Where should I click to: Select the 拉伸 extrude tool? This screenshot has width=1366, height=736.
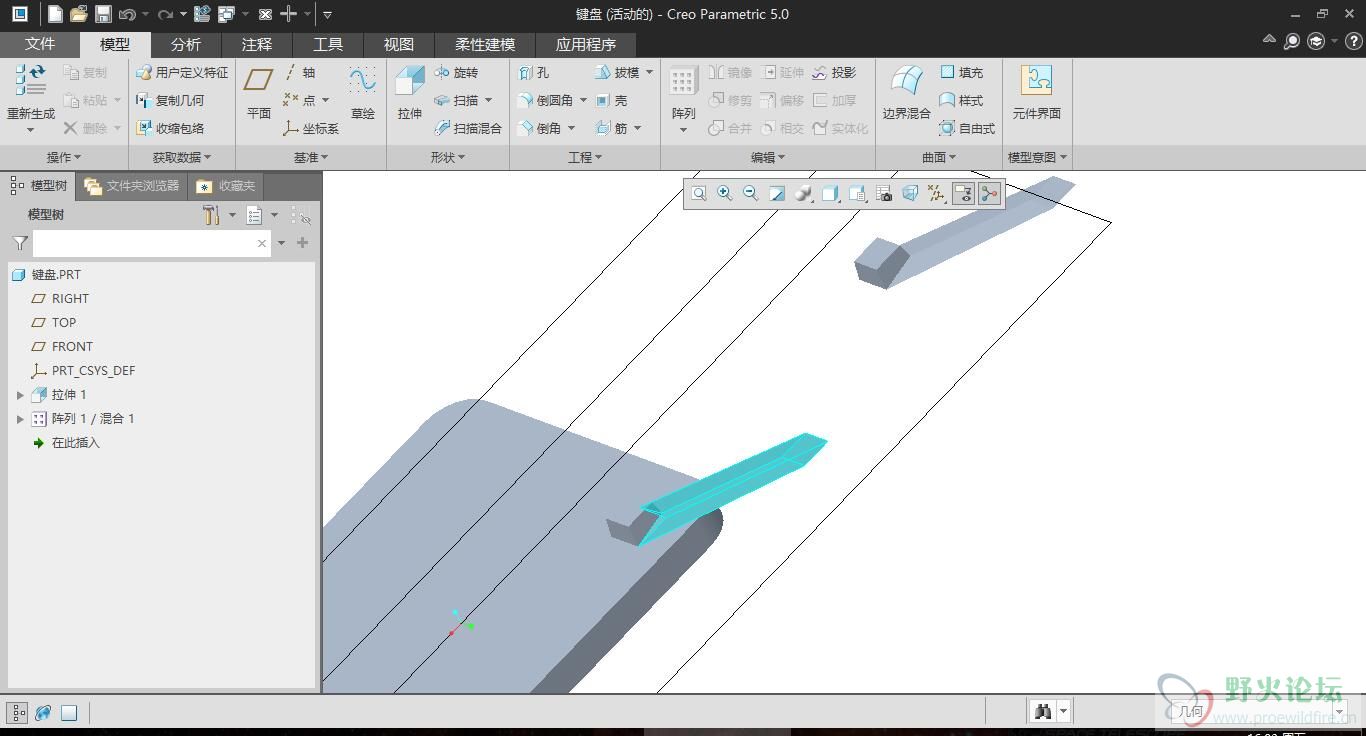coord(410,93)
